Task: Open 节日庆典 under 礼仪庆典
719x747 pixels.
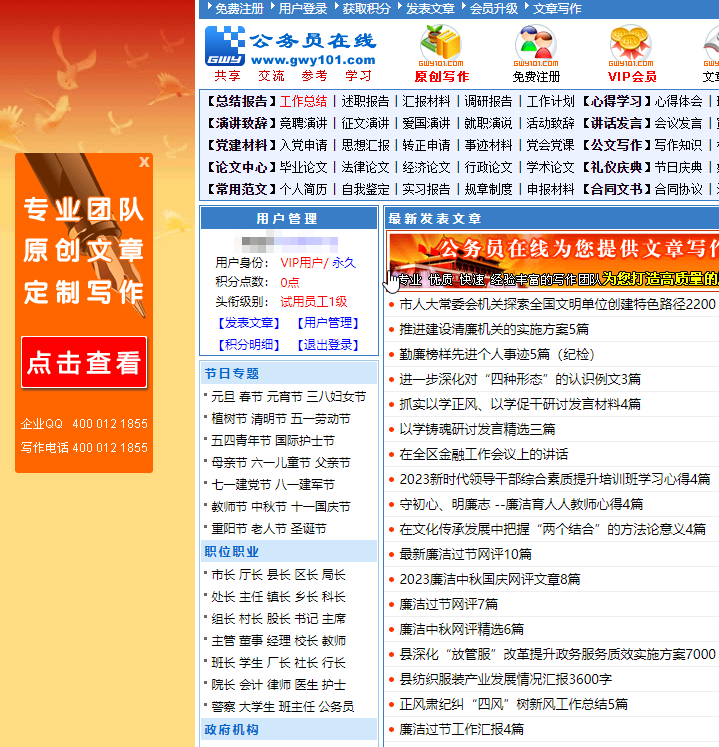Action: pos(678,167)
